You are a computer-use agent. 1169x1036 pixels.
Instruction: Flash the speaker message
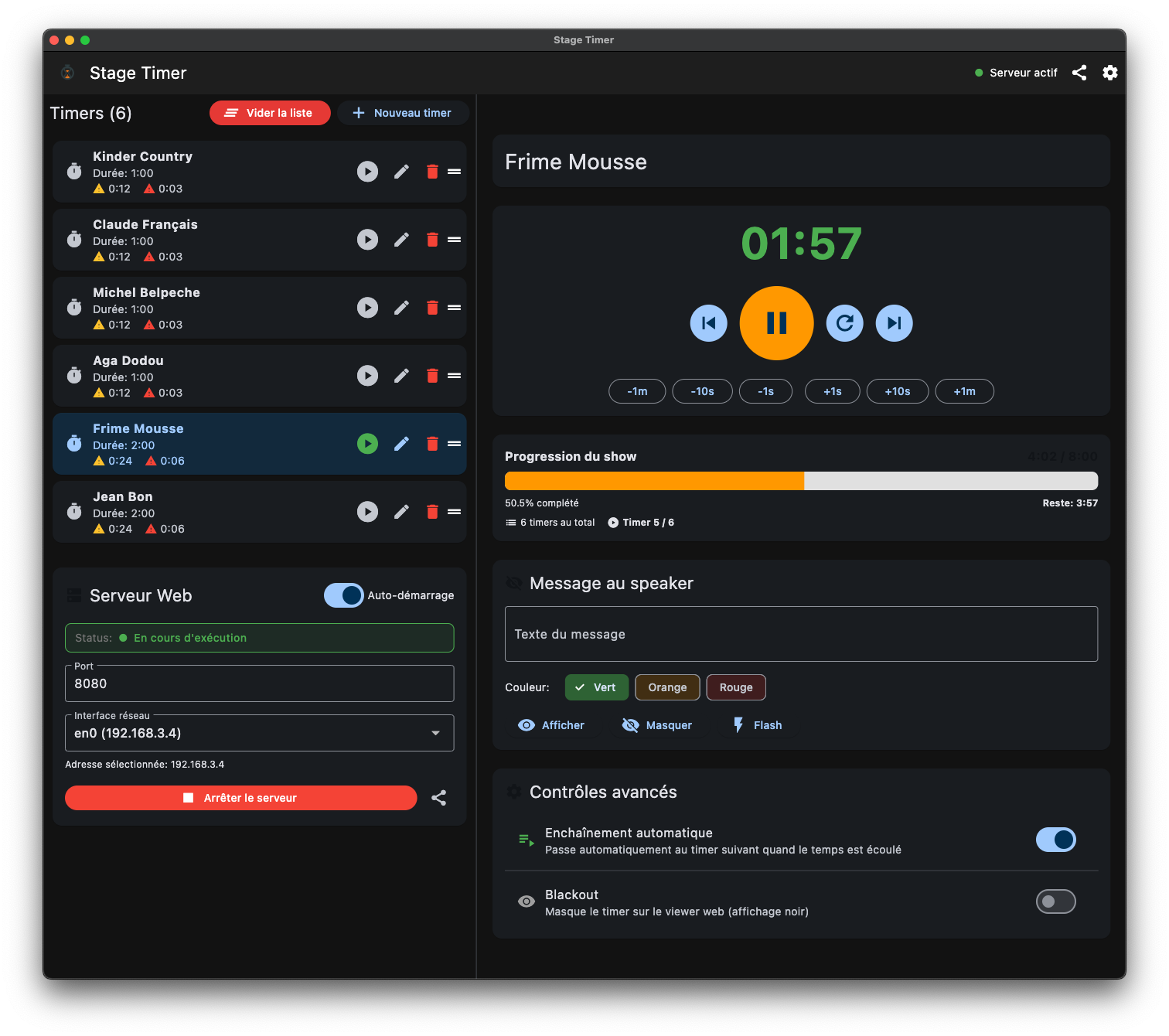pos(757,724)
